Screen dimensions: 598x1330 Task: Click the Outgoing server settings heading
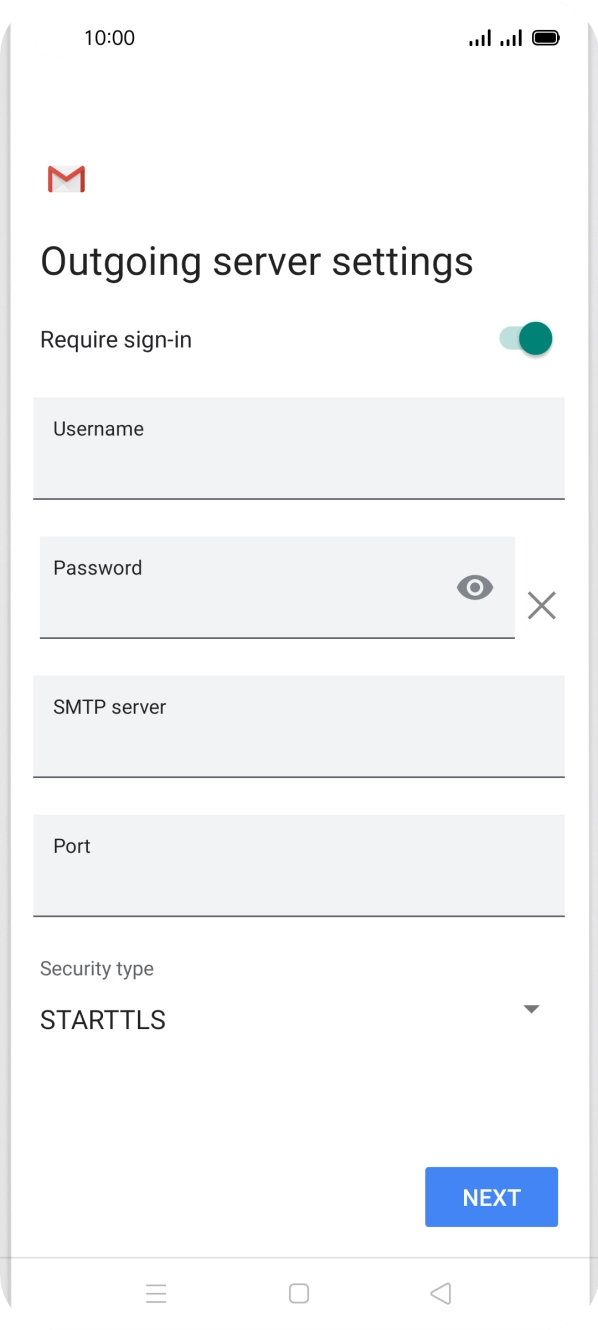pyautogui.click(x=257, y=262)
